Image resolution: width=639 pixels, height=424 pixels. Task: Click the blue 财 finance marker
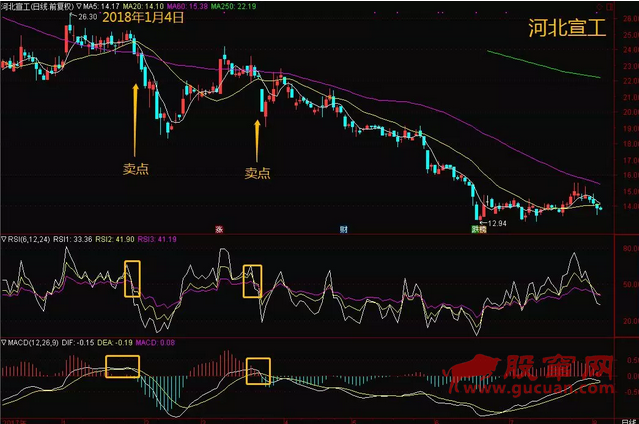(343, 228)
